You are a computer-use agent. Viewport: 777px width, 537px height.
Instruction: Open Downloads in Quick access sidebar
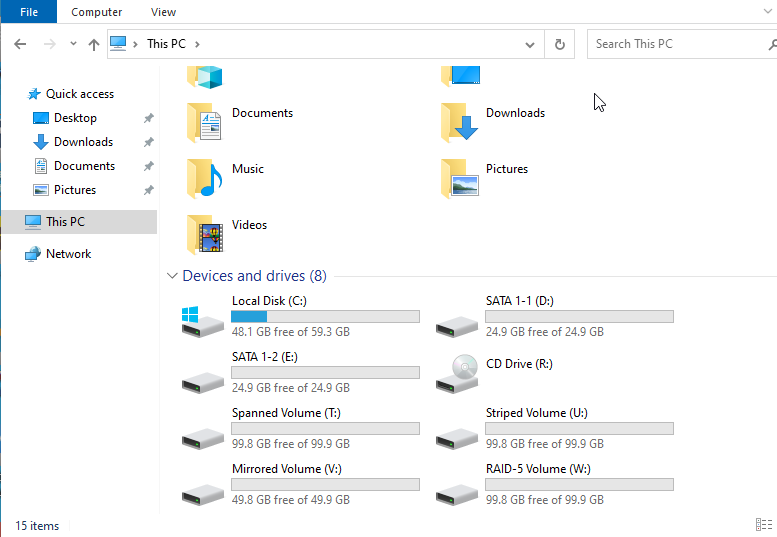point(83,142)
